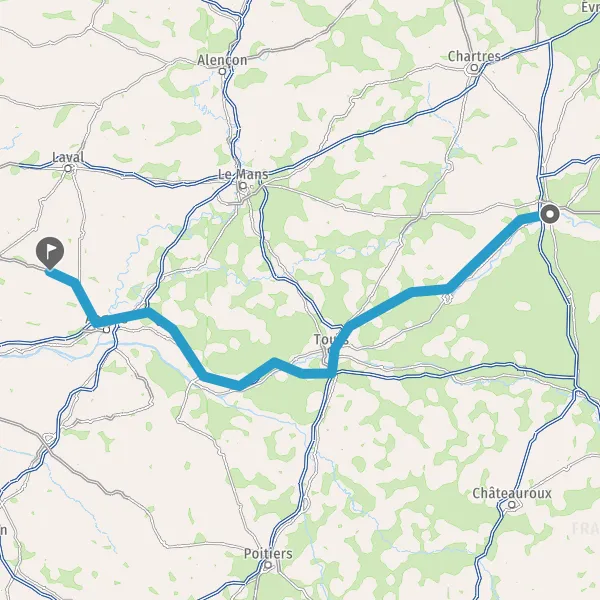Select the Alençon city dot
The image size is (600, 600).
pyautogui.click(x=222, y=71)
